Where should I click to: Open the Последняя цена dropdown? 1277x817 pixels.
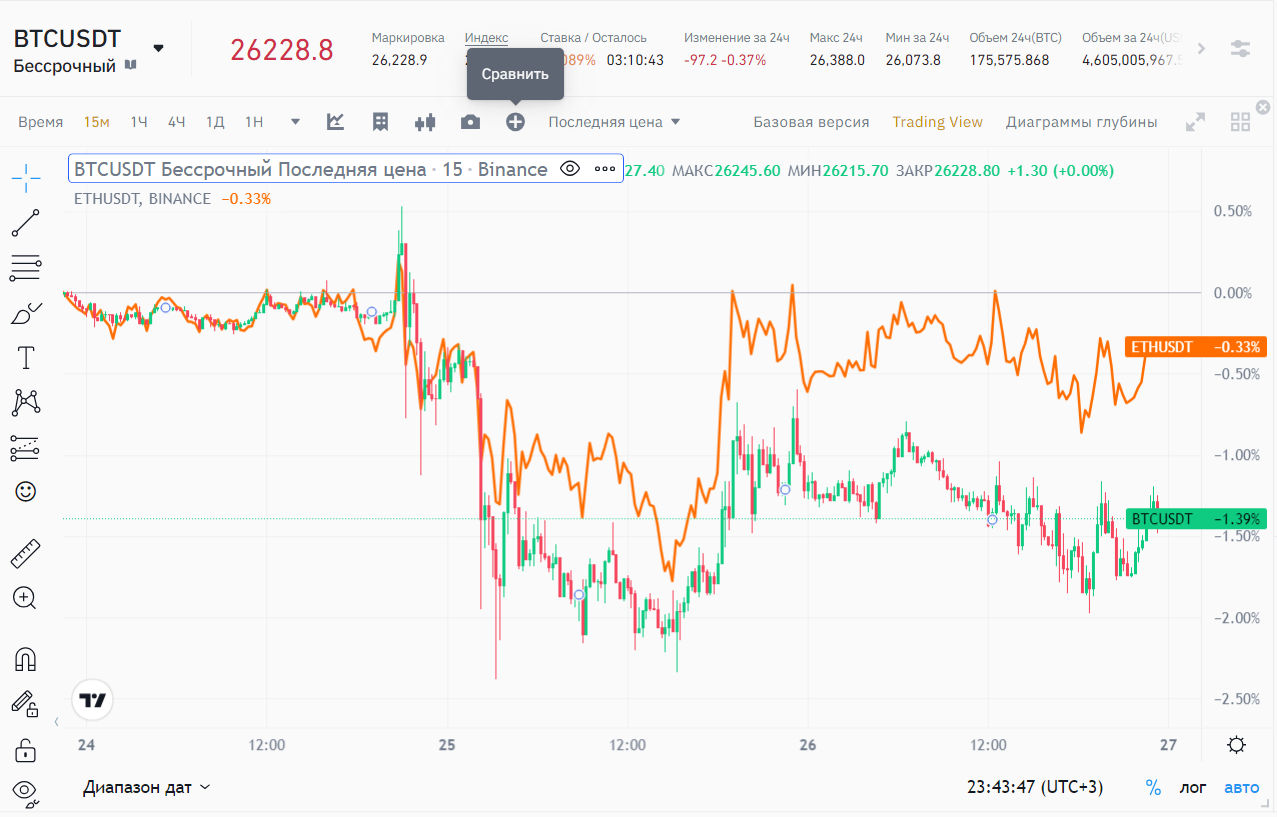pos(614,122)
